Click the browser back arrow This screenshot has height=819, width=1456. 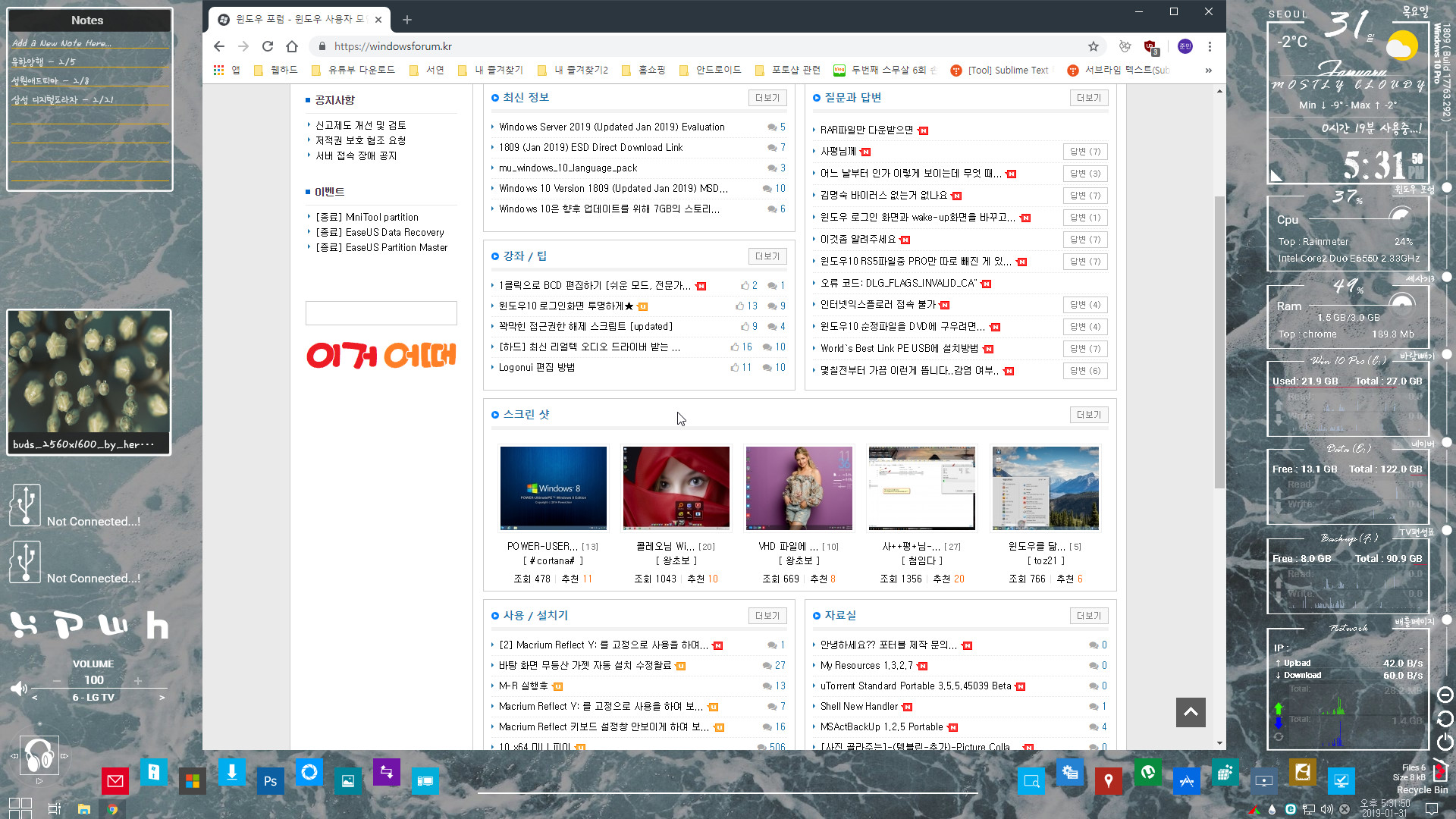pyautogui.click(x=219, y=46)
